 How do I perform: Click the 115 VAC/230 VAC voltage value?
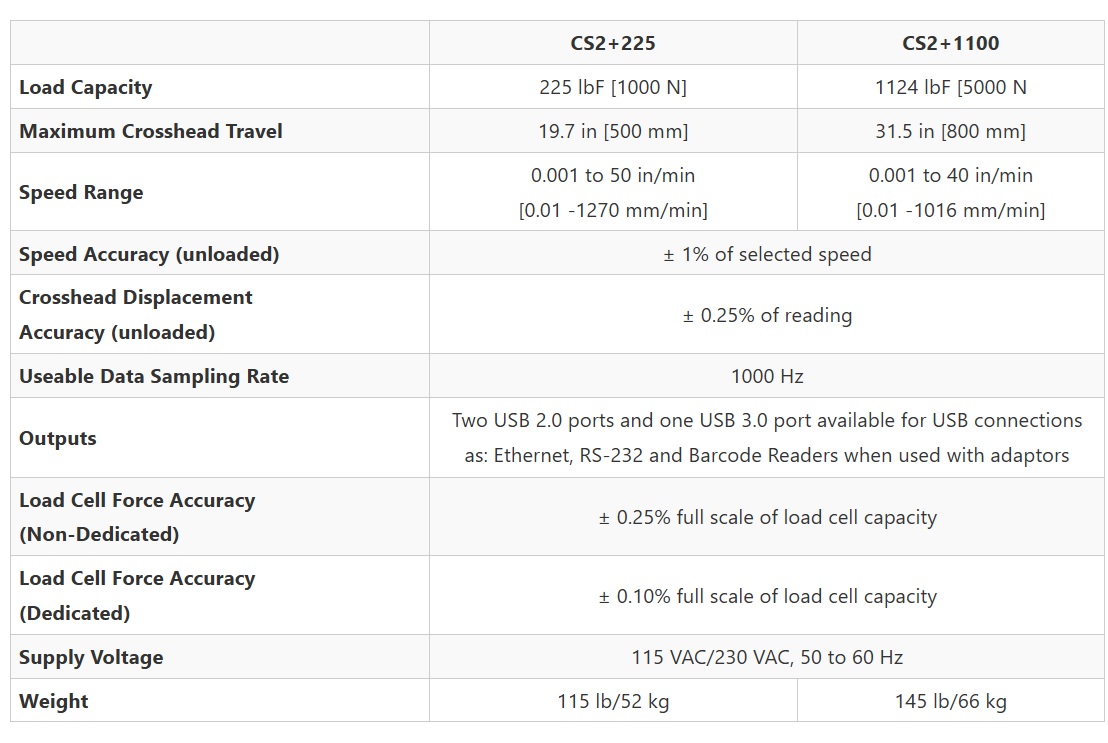pos(767,657)
